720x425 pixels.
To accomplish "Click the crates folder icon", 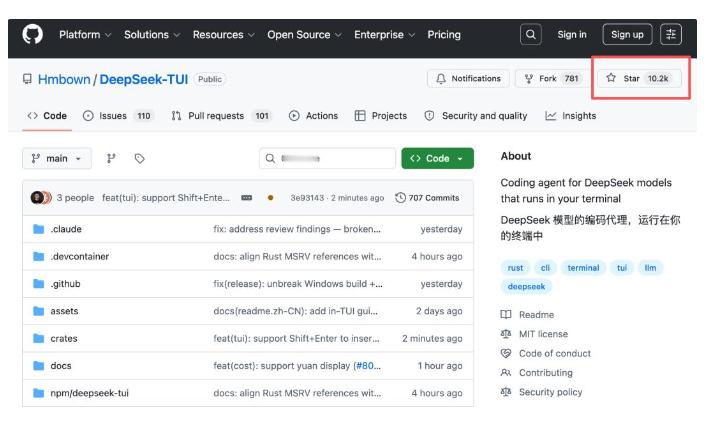I will coord(39,338).
